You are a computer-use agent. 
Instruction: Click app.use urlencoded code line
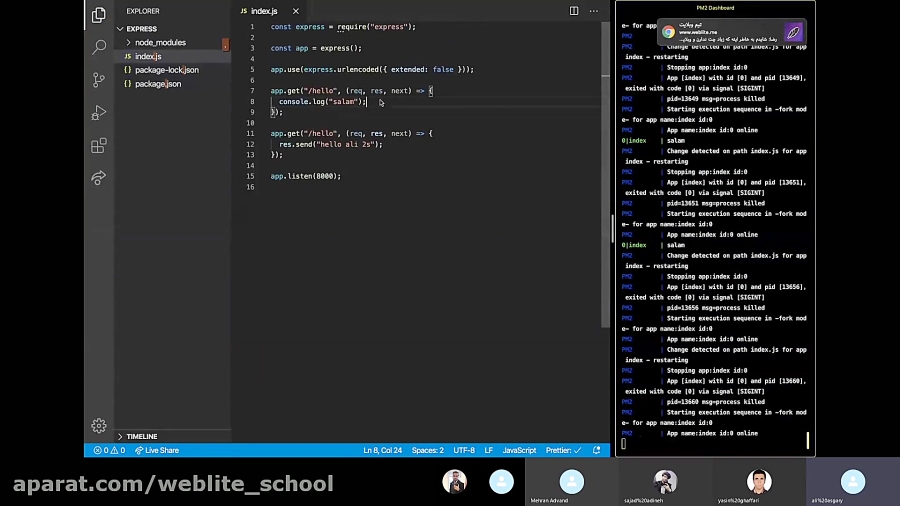(x=372, y=69)
